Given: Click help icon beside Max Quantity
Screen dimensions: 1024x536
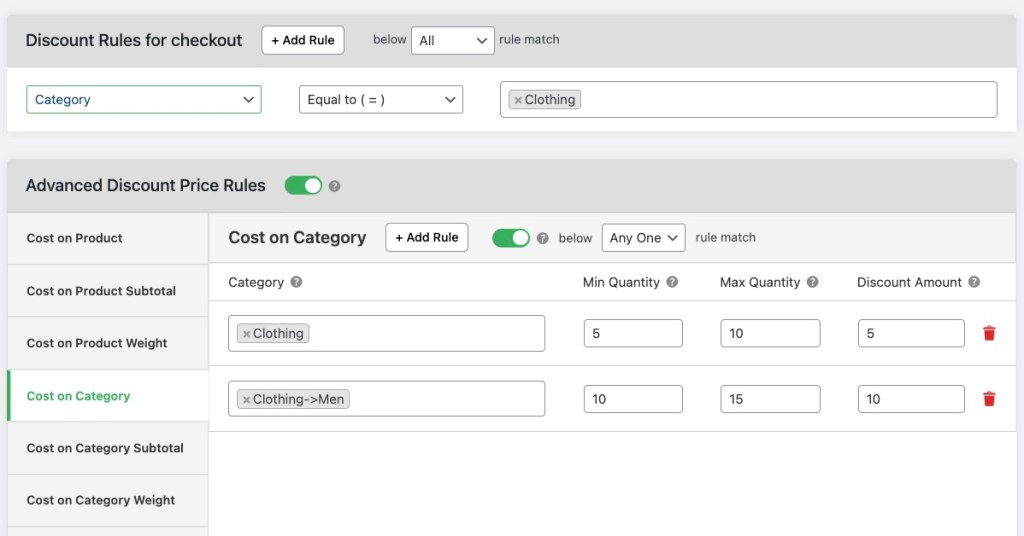Looking at the screenshot, I should 813,283.
